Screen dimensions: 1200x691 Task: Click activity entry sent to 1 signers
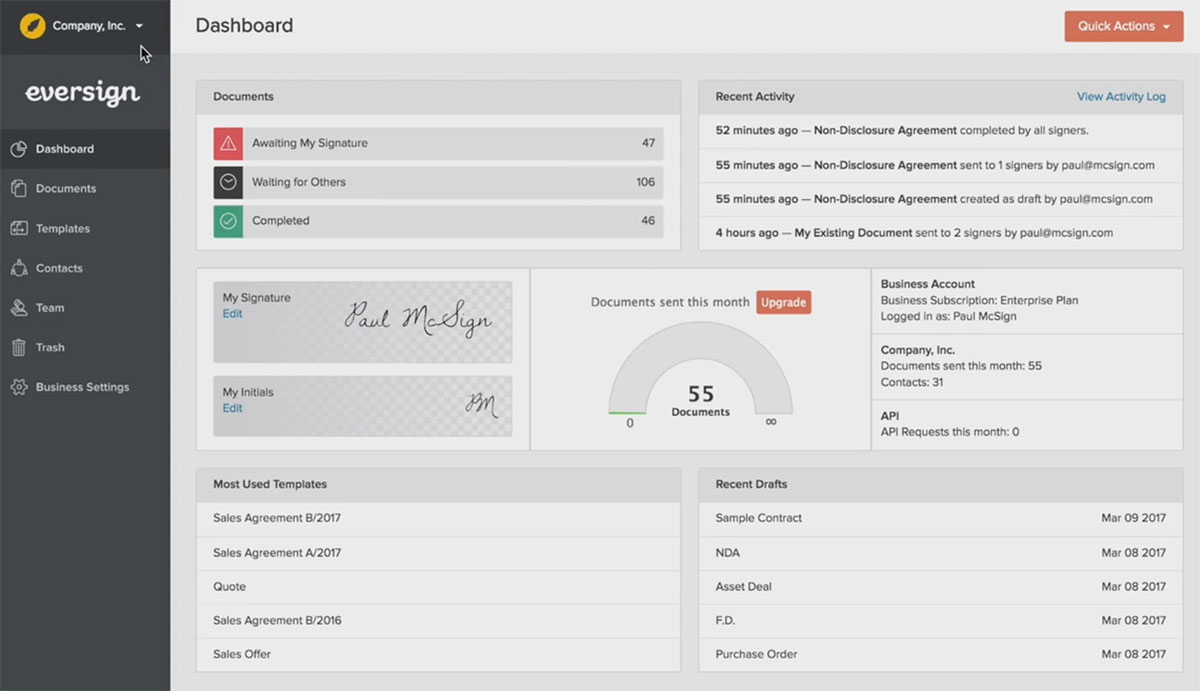pos(940,165)
